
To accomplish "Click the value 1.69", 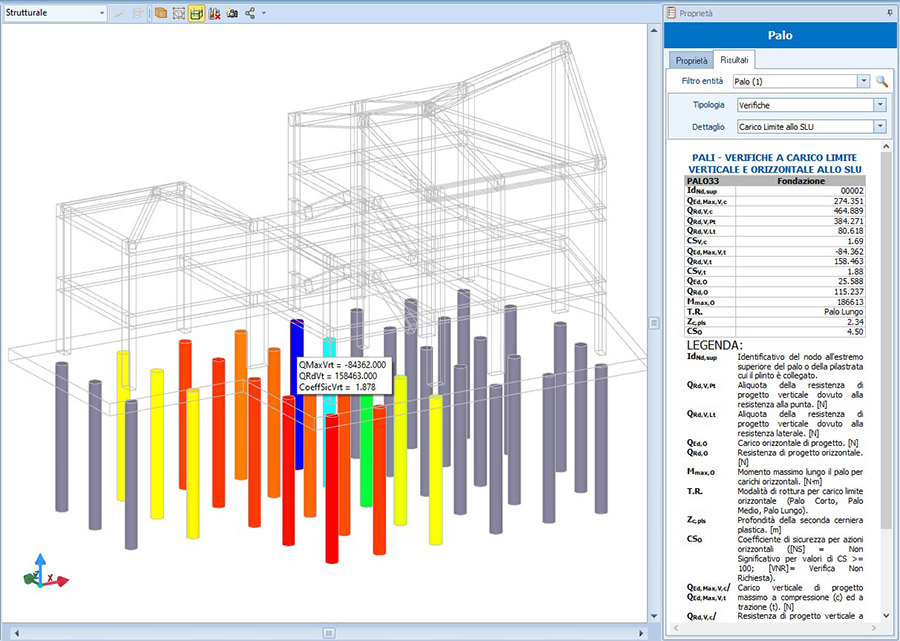I will click(855, 242).
